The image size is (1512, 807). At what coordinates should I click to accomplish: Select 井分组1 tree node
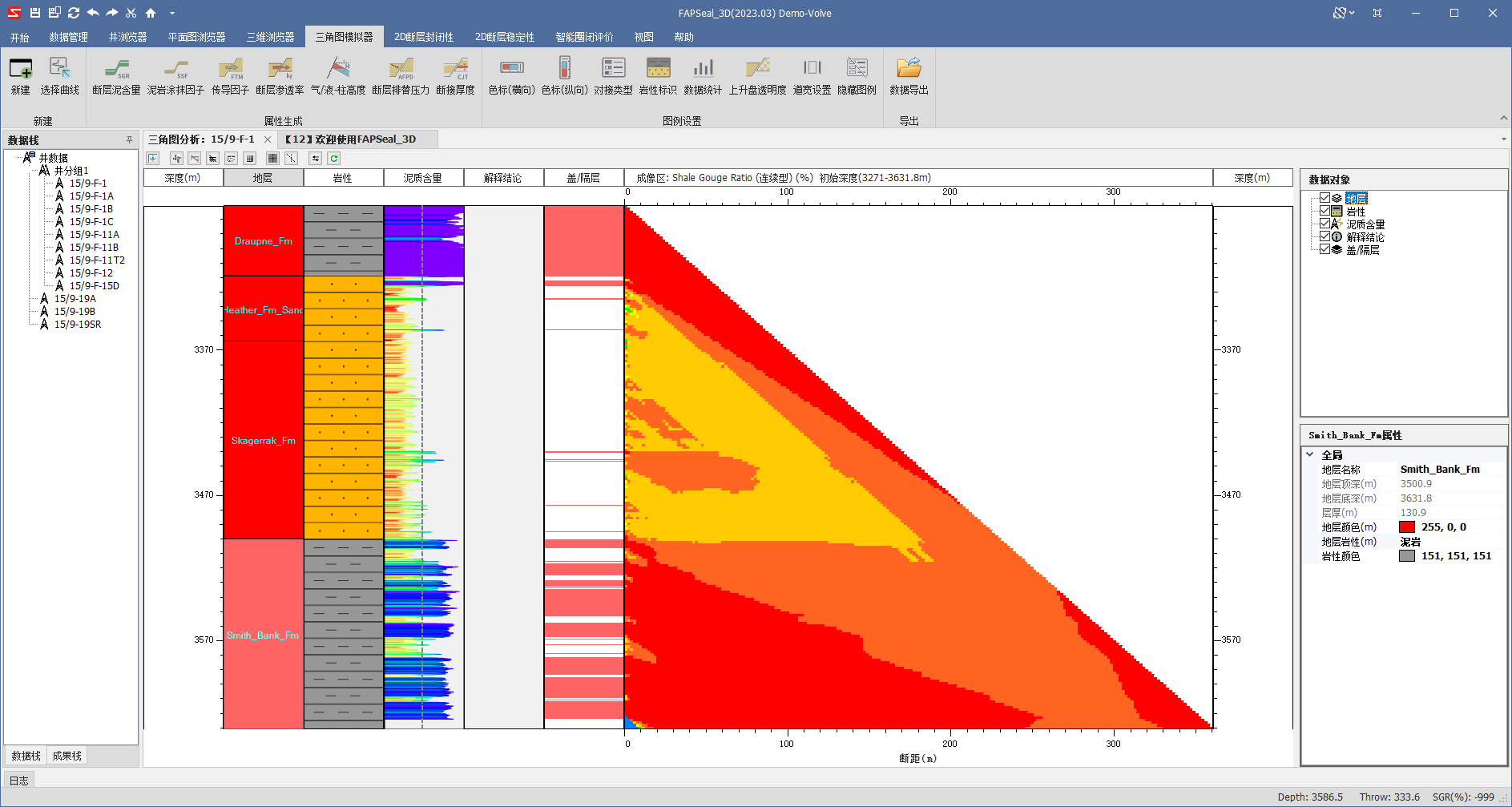coord(71,170)
